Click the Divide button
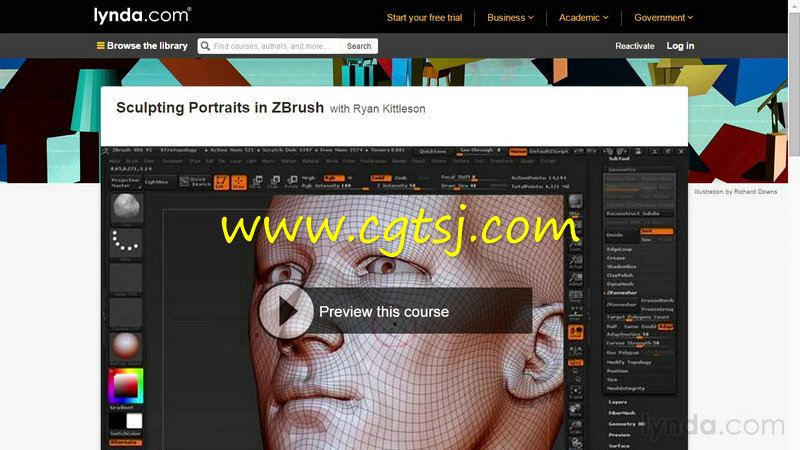The height and width of the screenshot is (450, 800). click(x=621, y=235)
